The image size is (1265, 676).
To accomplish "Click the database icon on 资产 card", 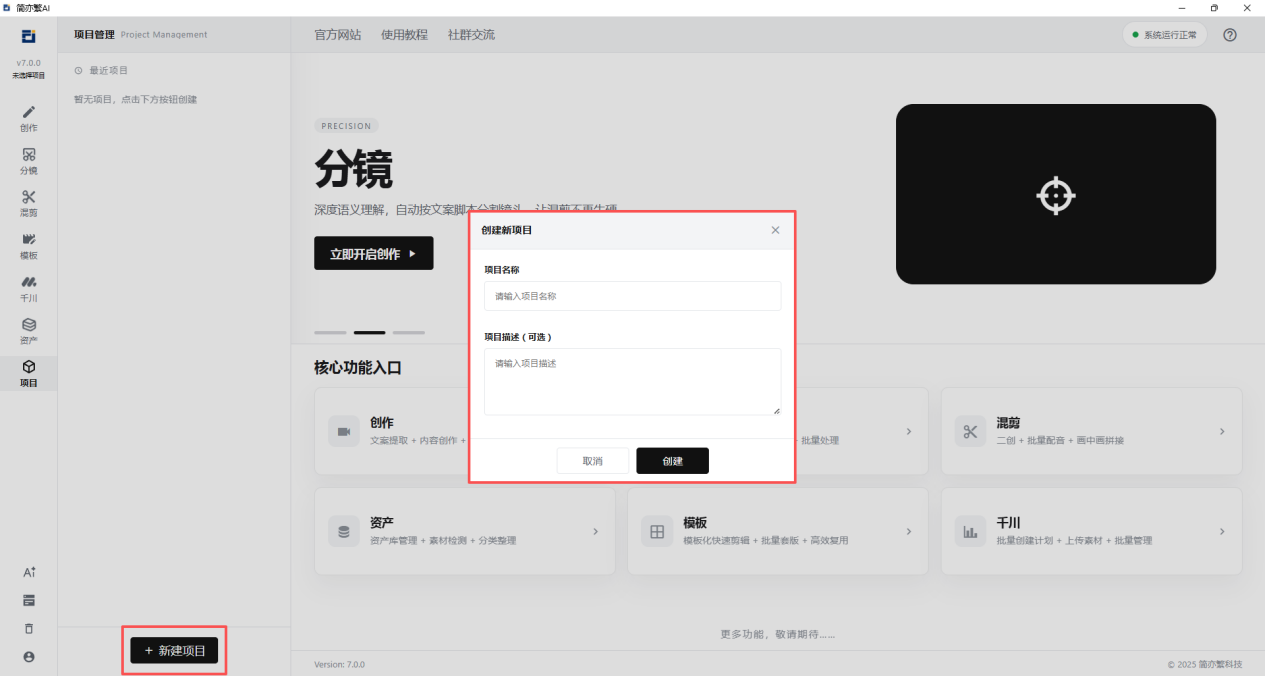I will [x=344, y=531].
